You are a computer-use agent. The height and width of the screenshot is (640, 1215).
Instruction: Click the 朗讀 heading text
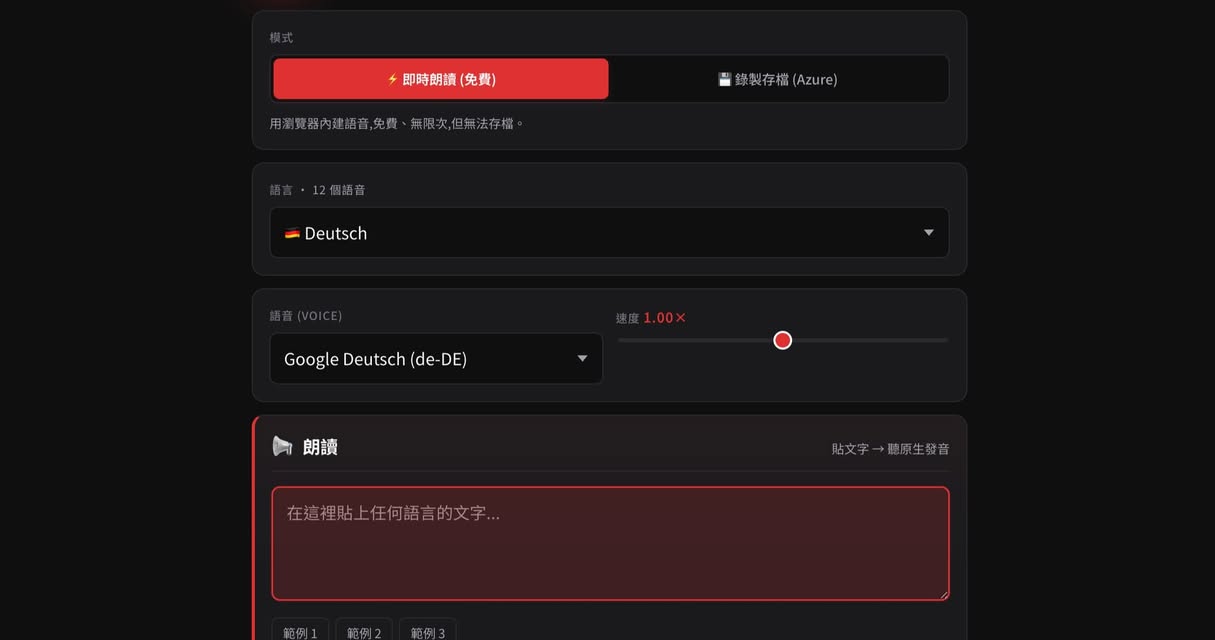[x=320, y=447]
